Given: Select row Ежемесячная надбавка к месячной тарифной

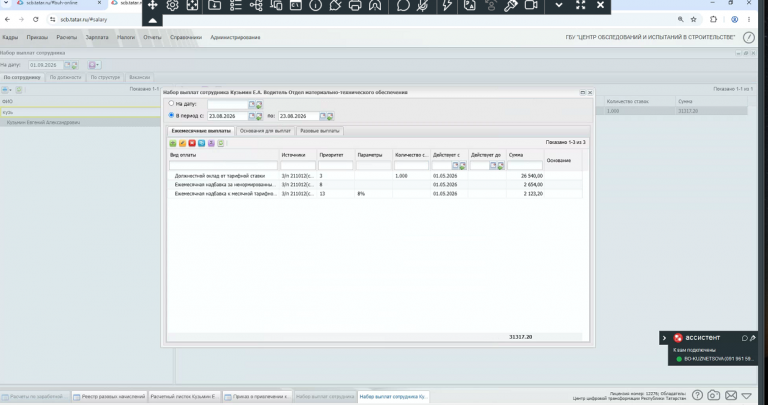Looking at the screenshot, I should pos(375,193).
